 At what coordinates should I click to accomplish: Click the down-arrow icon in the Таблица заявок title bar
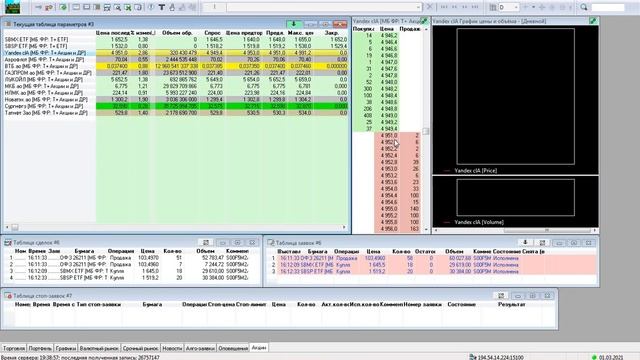(525, 242)
